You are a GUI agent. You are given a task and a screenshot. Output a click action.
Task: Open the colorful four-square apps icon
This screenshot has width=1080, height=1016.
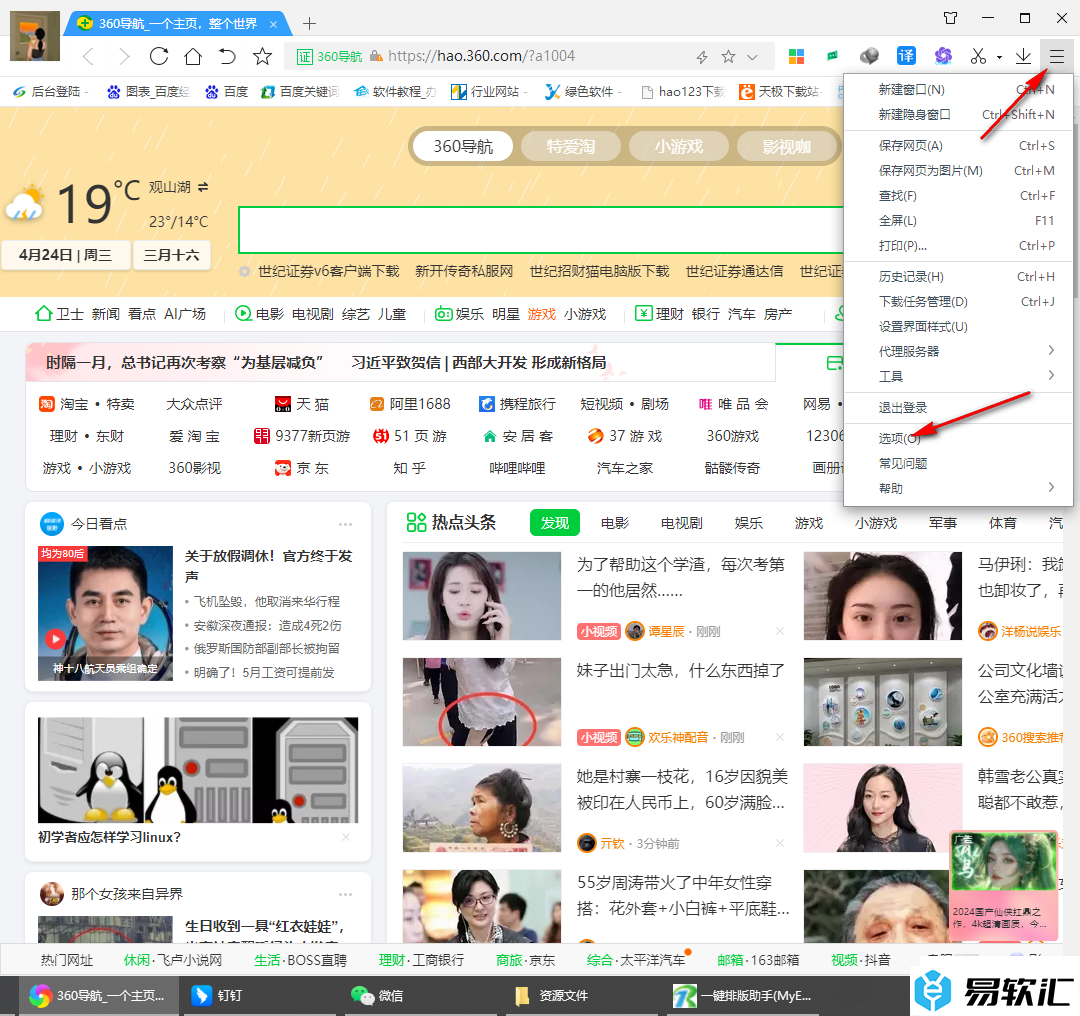797,56
